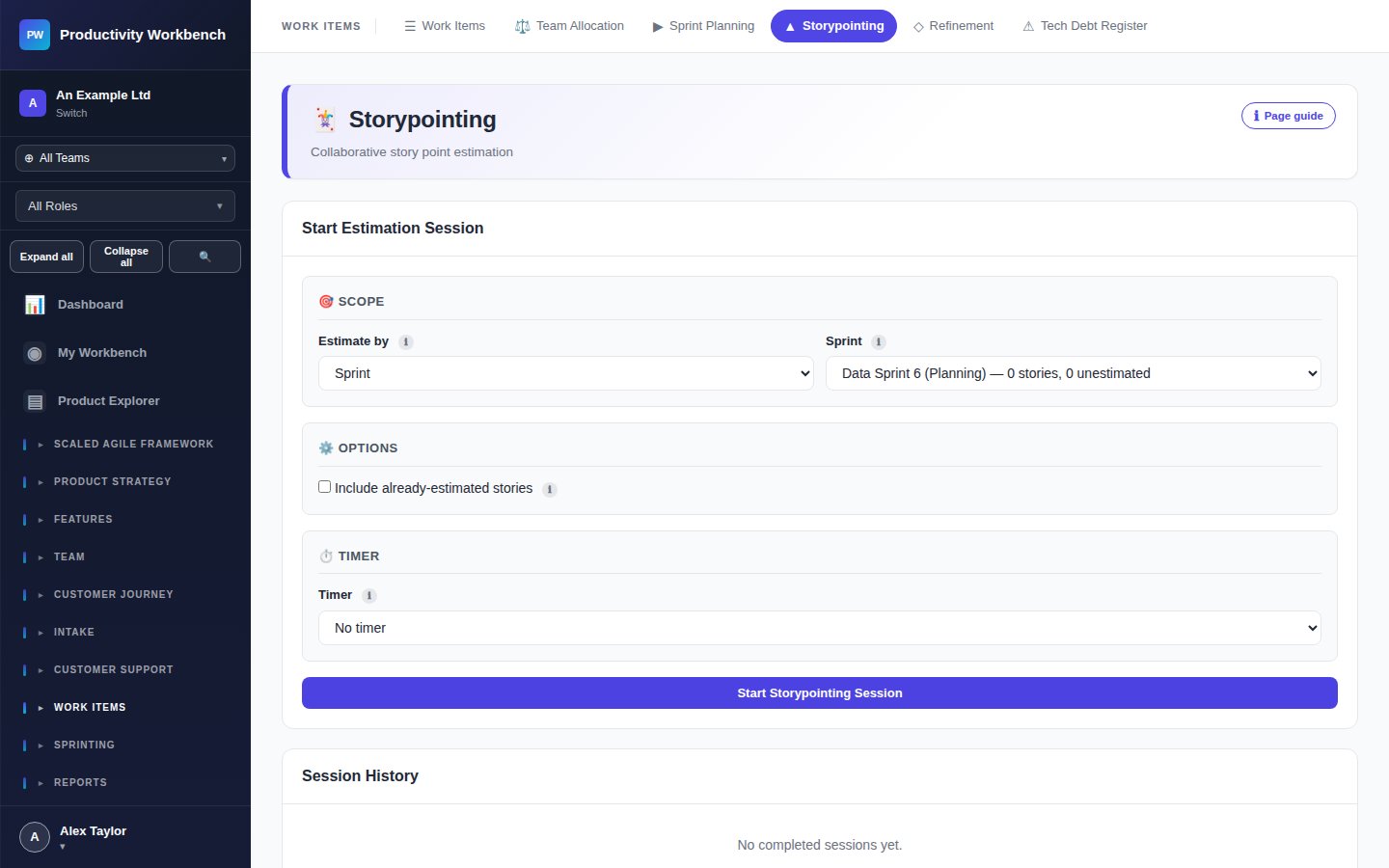The image size is (1389, 868).
Task: Expand the Sprinting sidebar section
Action: (125, 746)
